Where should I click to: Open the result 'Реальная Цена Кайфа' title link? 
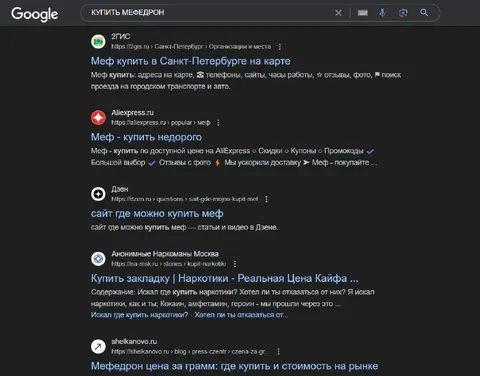(x=225, y=278)
